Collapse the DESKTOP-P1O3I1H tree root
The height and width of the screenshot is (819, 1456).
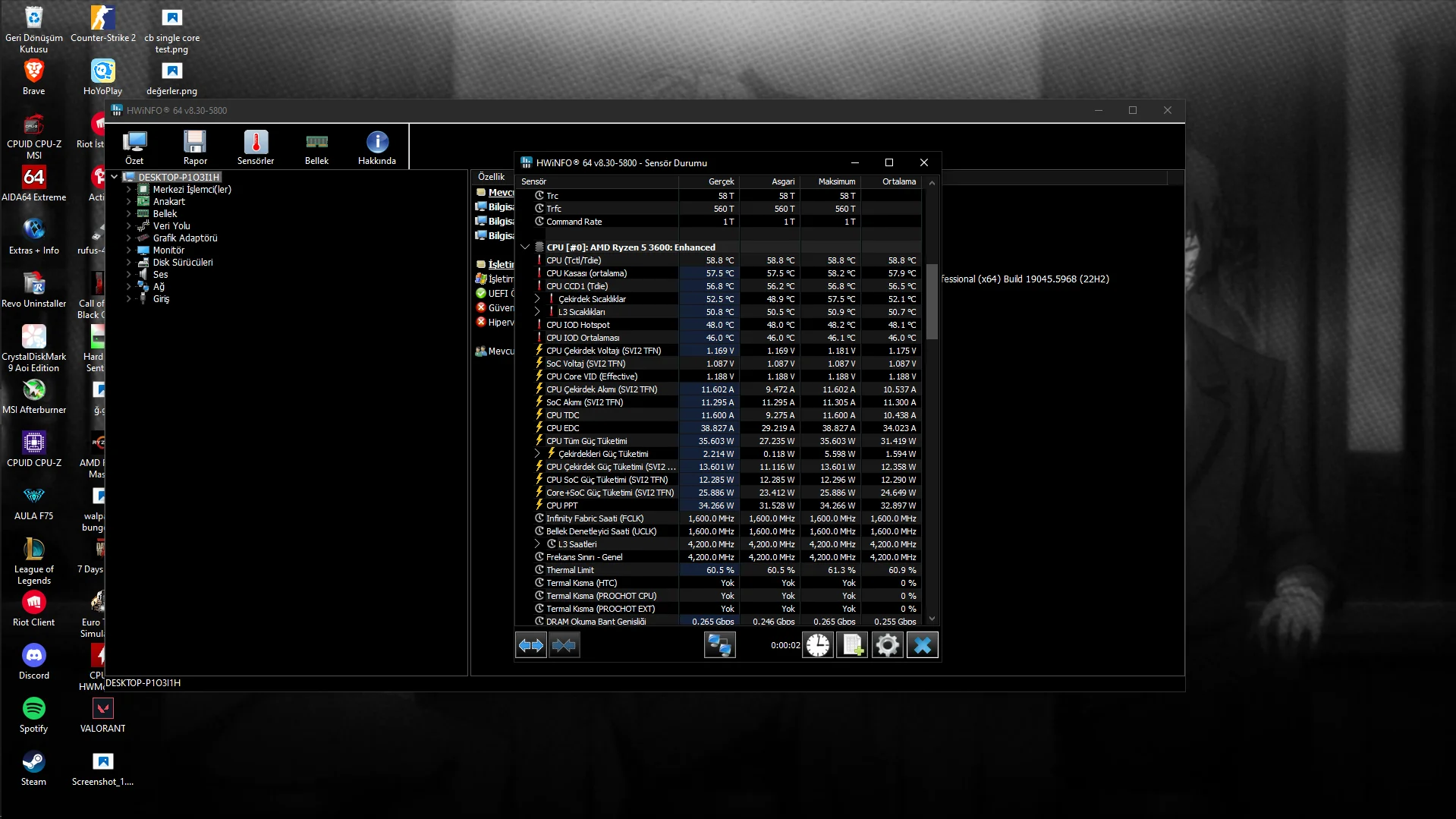pyautogui.click(x=115, y=177)
